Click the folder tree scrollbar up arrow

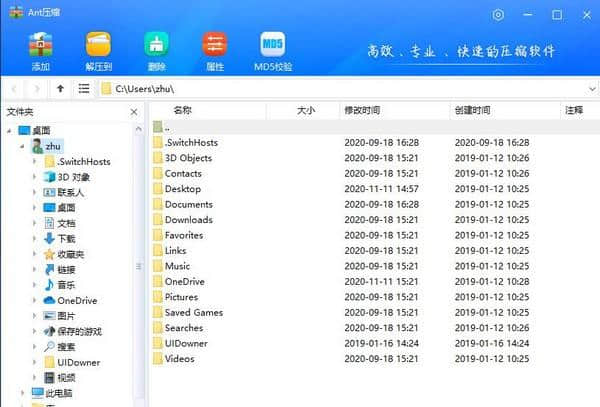tap(139, 130)
